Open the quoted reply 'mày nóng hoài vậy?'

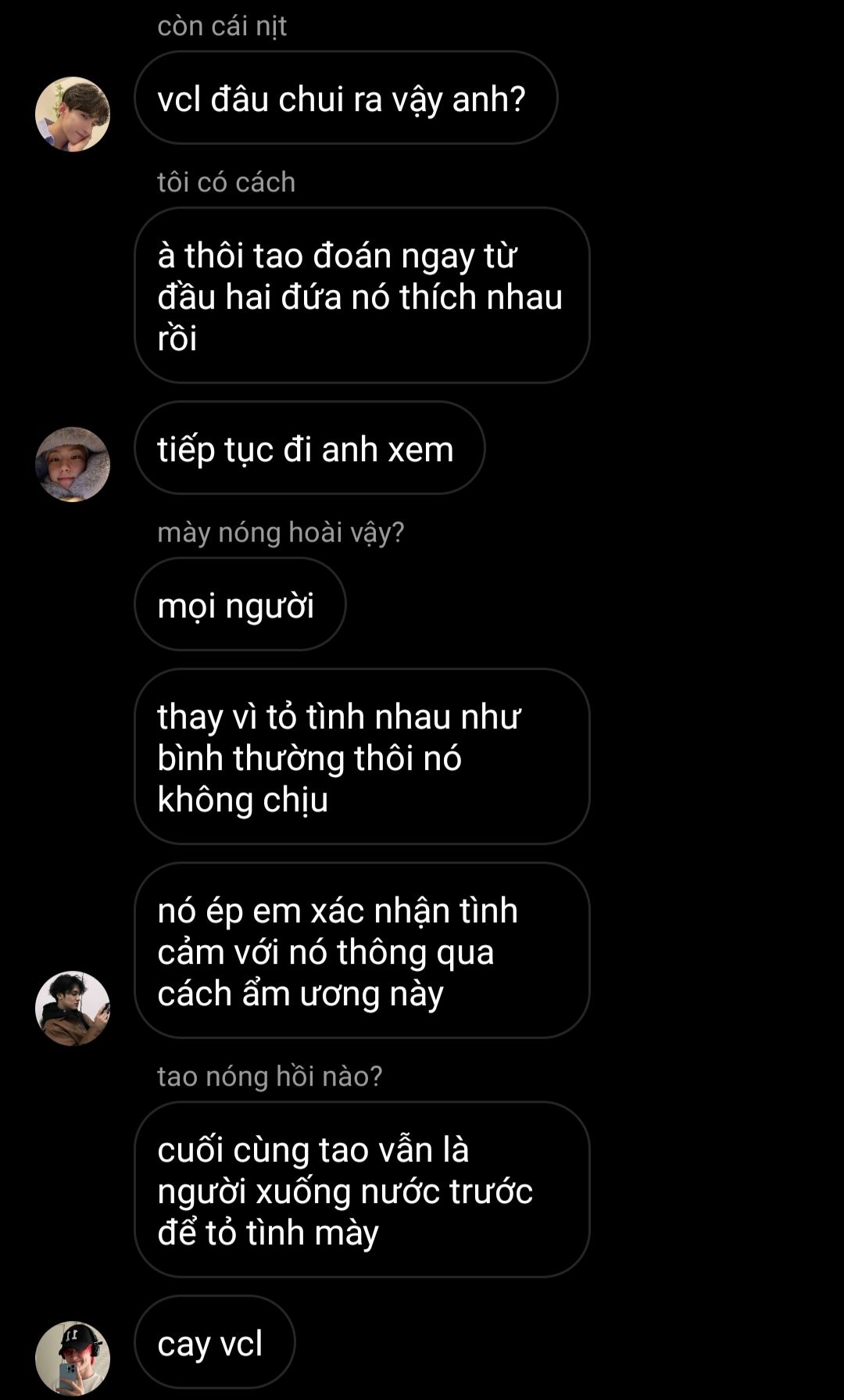tap(281, 532)
